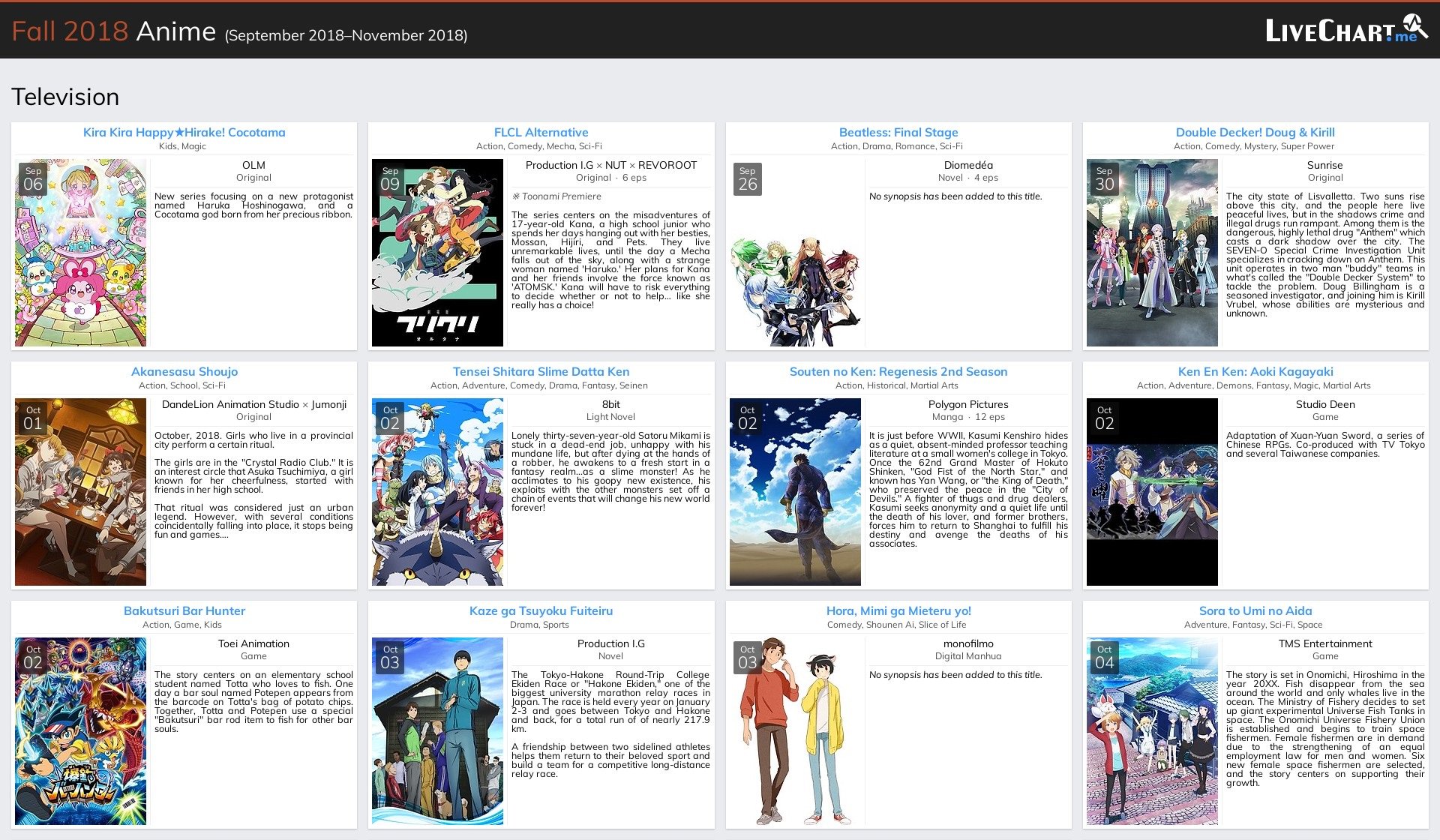Click DandeLion Animation Studio × Jumonji text

(254, 404)
